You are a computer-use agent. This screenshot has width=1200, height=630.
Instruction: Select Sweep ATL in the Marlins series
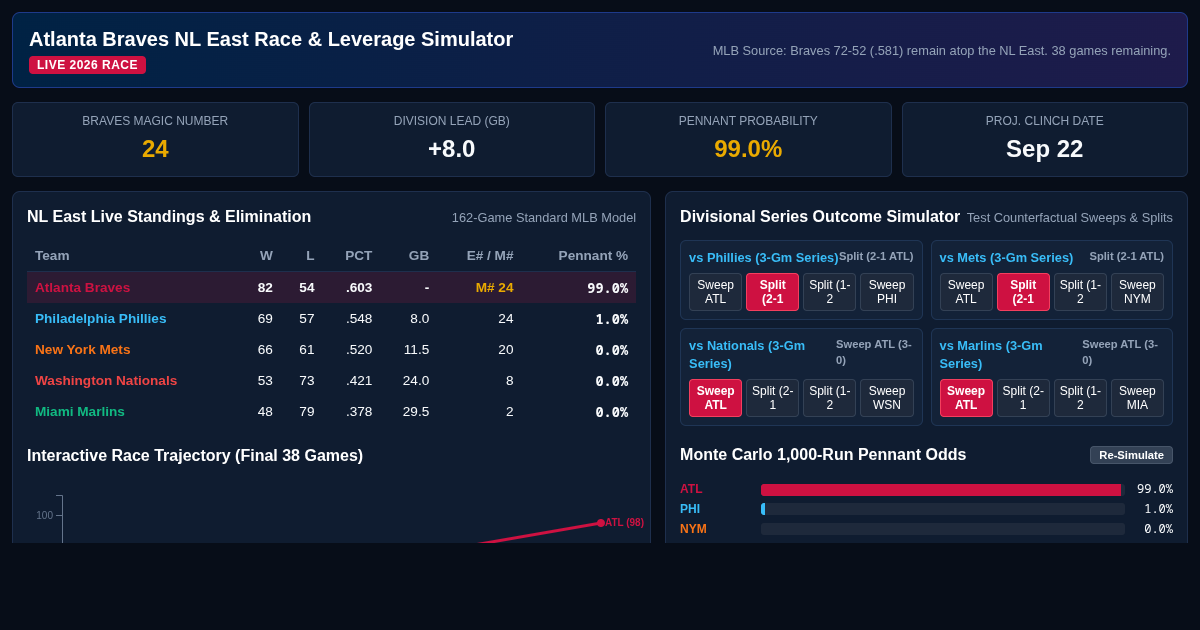tap(966, 398)
